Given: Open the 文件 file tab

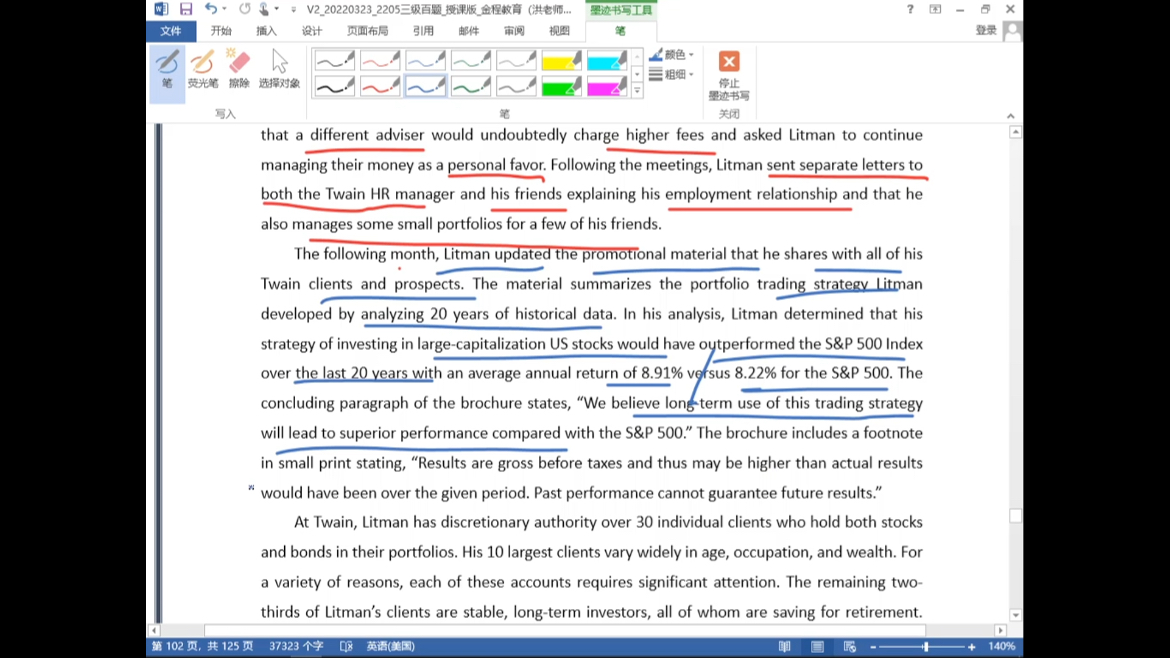Looking at the screenshot, I should (x=171, y=31).
